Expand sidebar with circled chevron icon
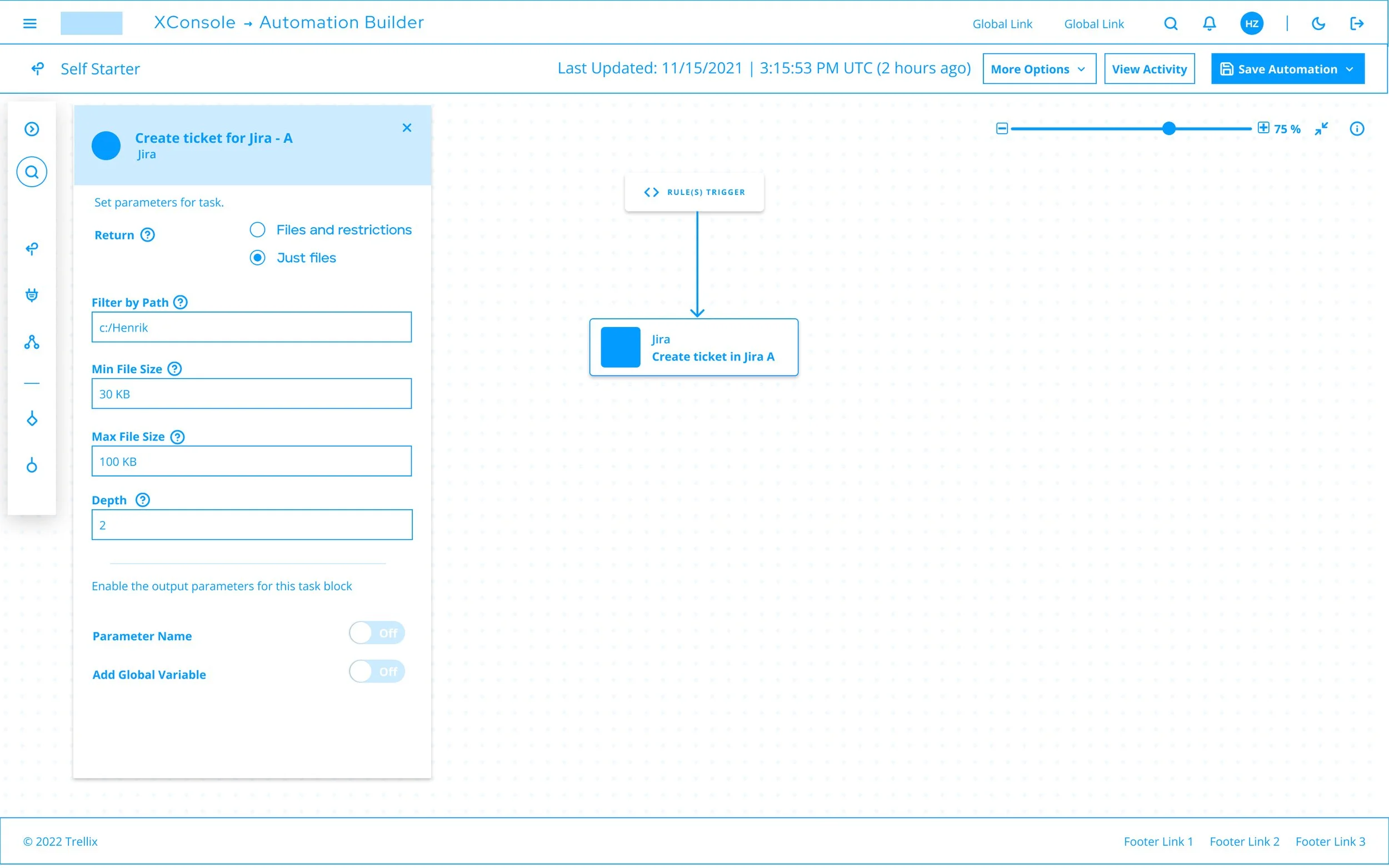Image resolution: width=1389 pixels, height=868 pixels. (x=32, y=129)
